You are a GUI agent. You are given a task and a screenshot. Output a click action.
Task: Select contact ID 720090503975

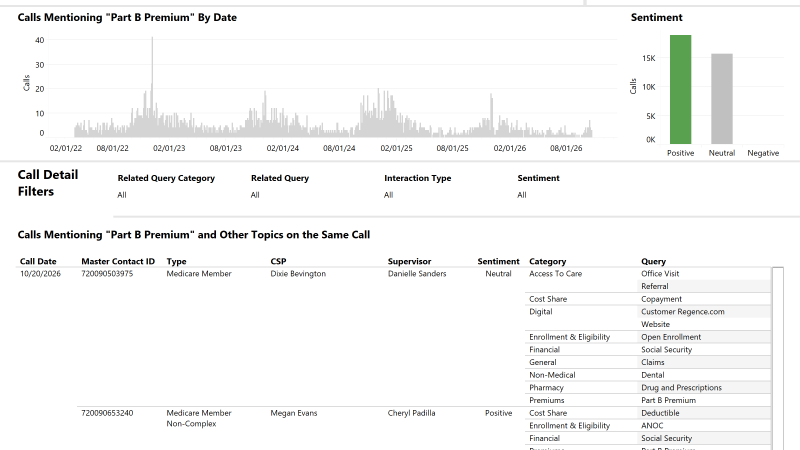pyautogui.click(x=107, y=273)
